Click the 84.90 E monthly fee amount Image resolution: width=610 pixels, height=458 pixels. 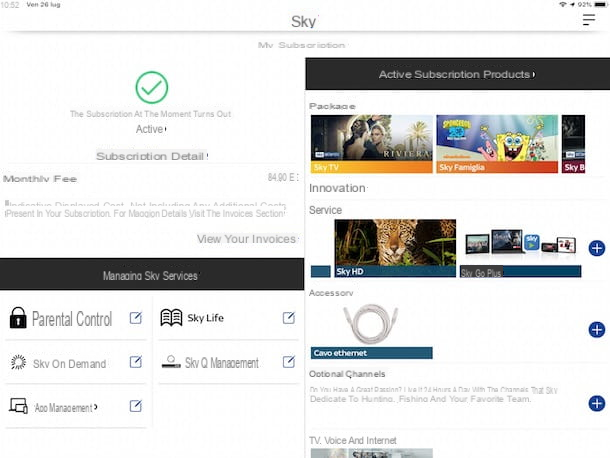tap(283, 177)
